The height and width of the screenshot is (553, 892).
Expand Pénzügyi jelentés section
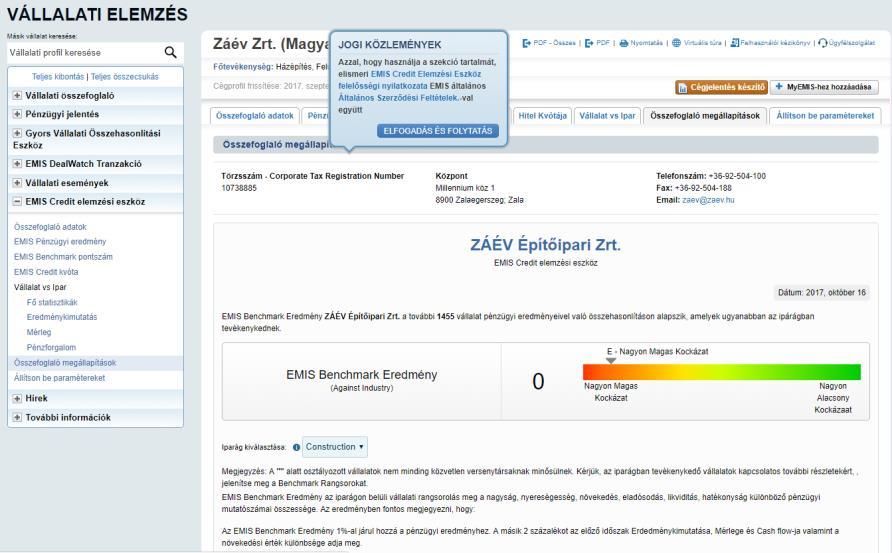point(17,114)
